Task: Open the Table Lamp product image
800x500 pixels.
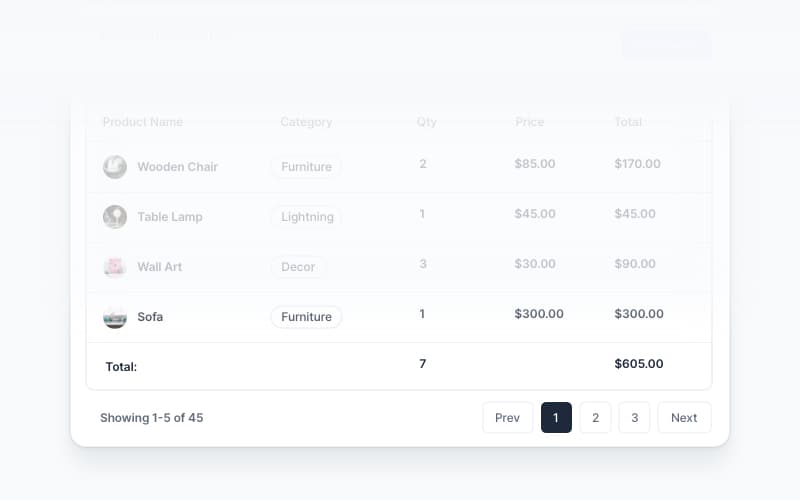Action: pyautogui.click(x=115, y=217)
